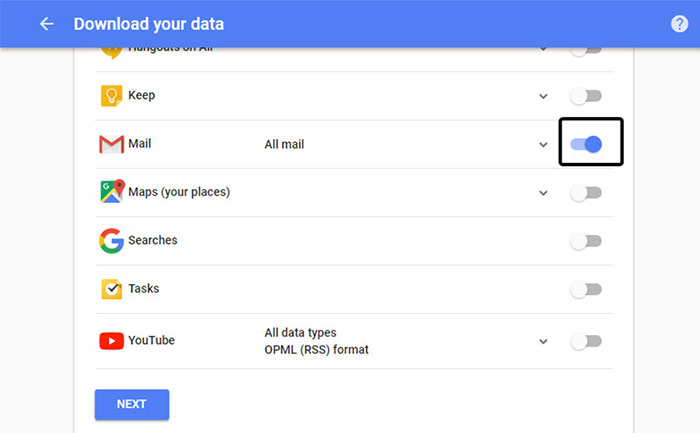Expand the Keep options chevron

543,97
